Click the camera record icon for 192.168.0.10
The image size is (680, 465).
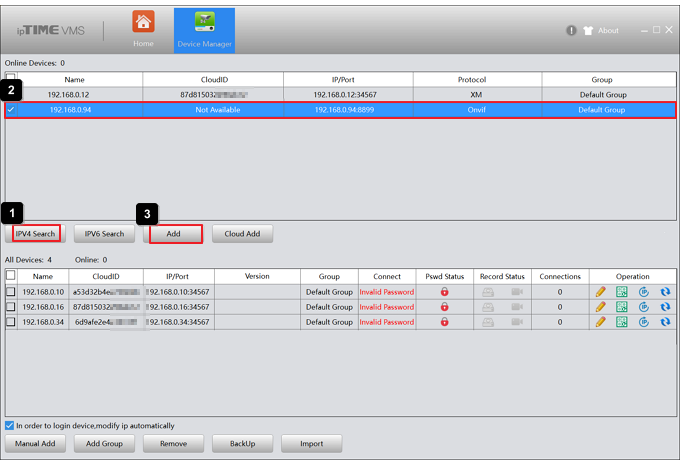click(517, 292)
